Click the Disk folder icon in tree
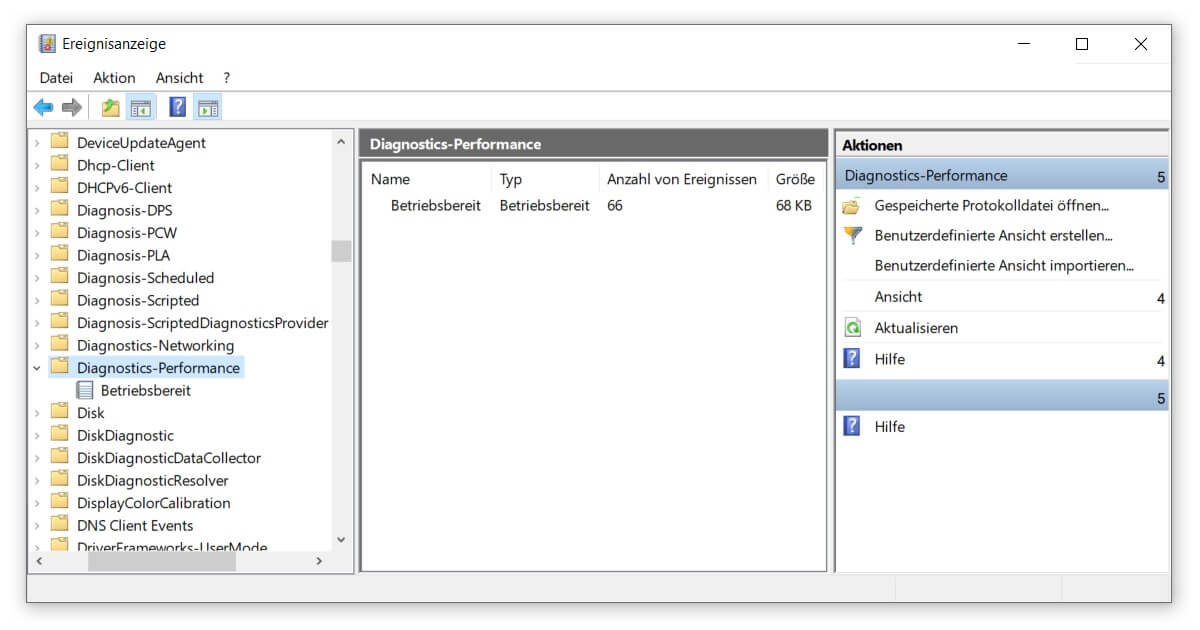Screen dimensions: 1200x630 [60, 413]
